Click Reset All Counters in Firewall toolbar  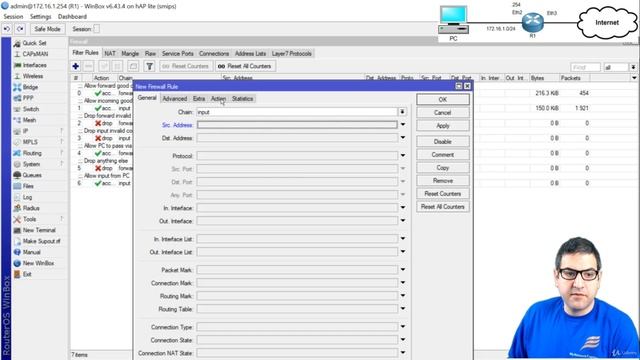[x=245, y=66]
